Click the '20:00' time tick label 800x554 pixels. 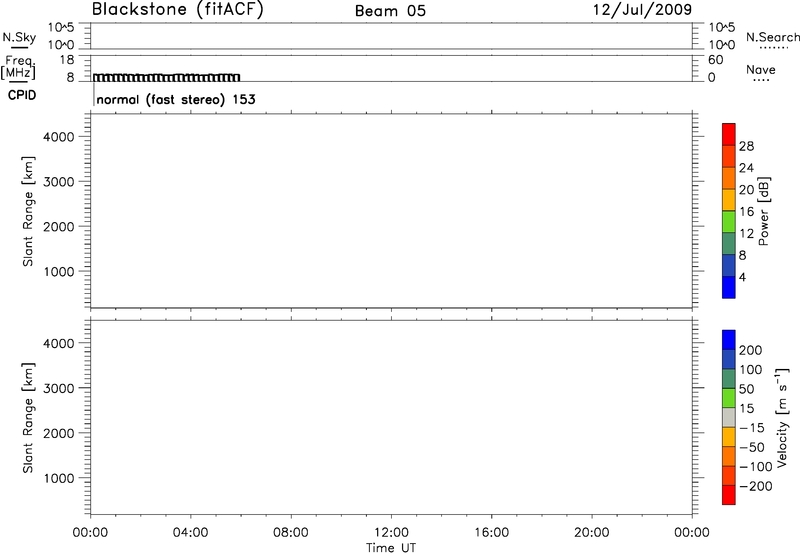592,533
